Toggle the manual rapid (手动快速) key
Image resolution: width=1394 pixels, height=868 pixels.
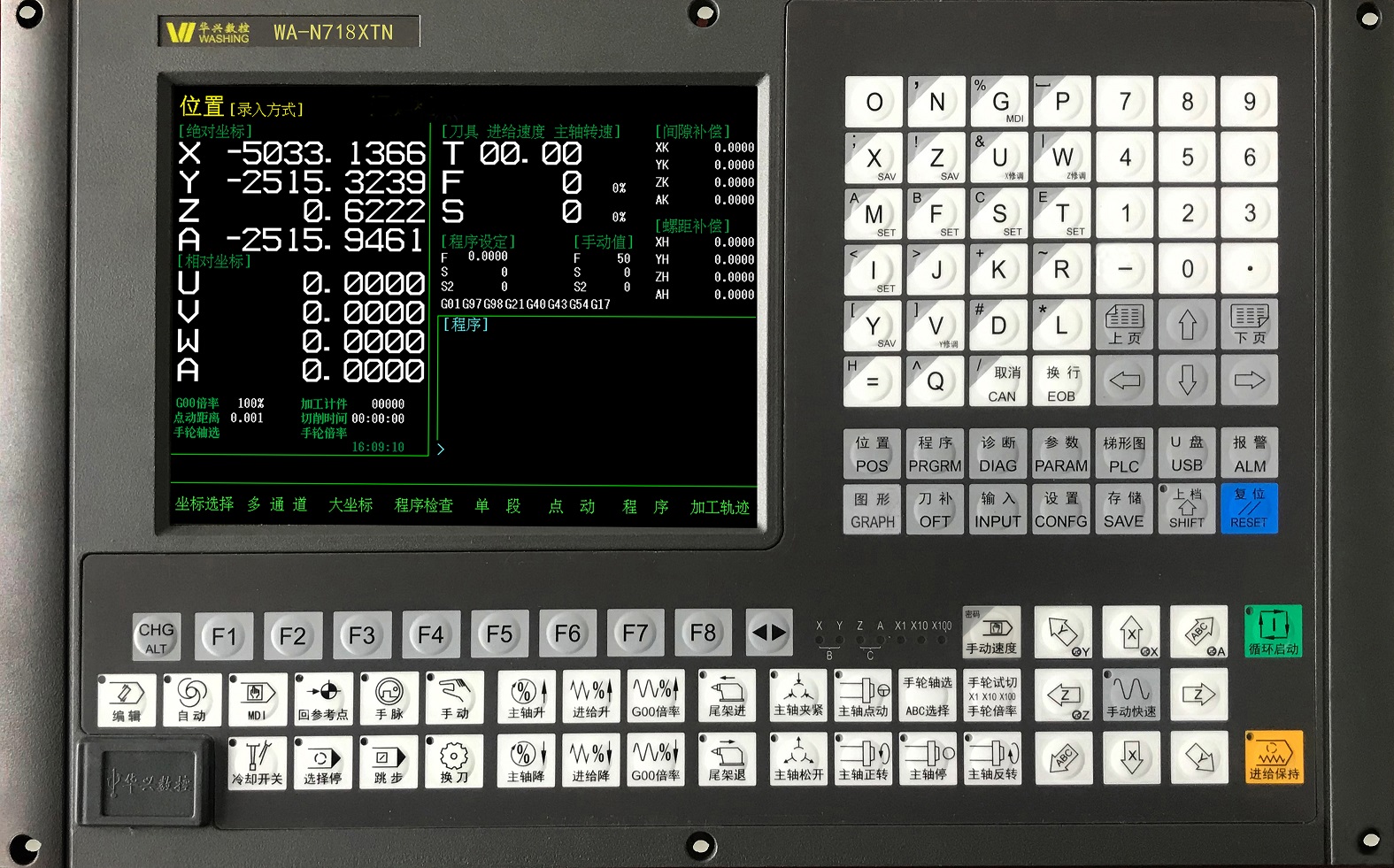1131,695
